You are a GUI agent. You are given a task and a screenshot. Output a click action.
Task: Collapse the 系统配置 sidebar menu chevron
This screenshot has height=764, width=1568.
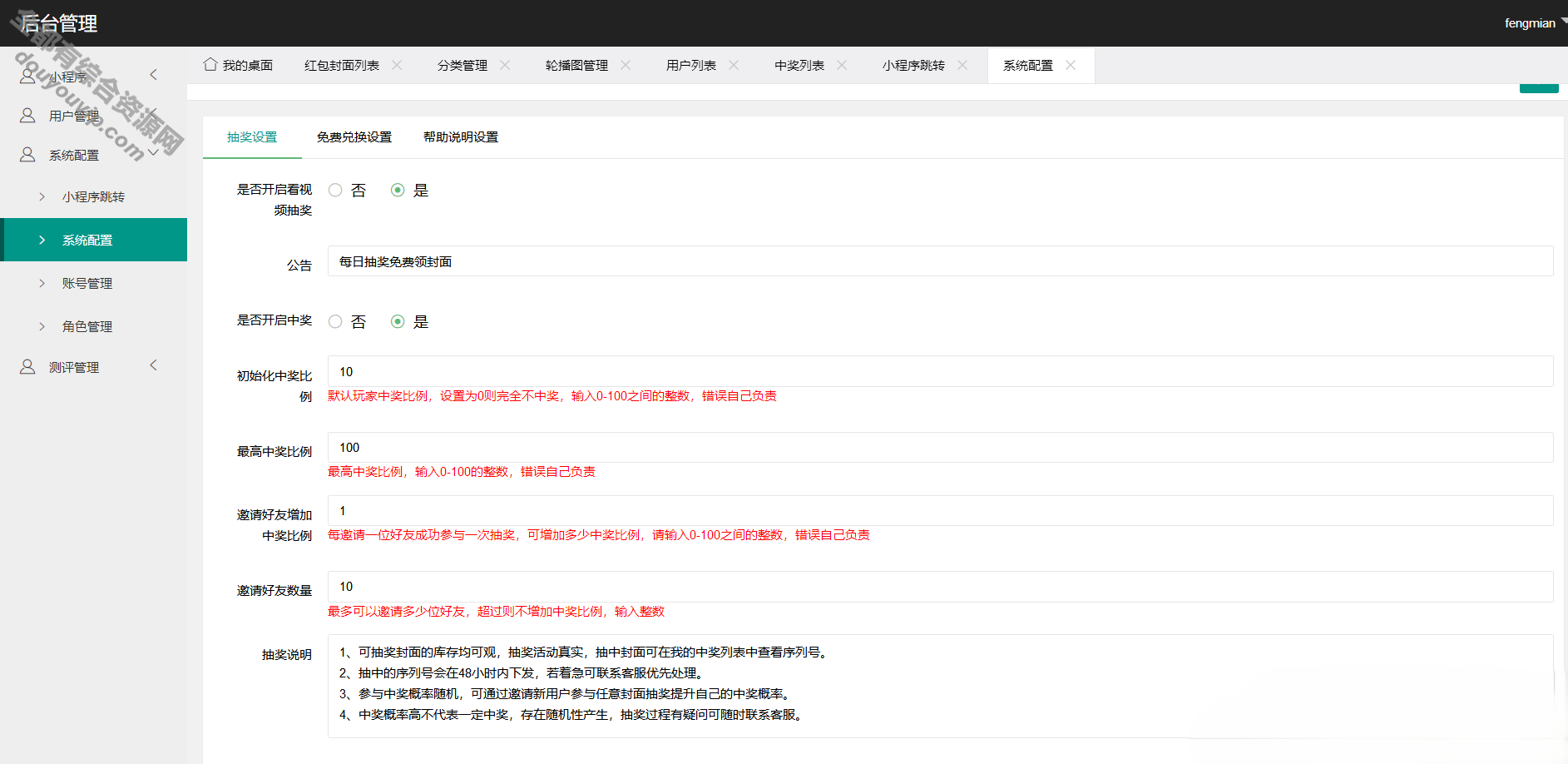153,153
